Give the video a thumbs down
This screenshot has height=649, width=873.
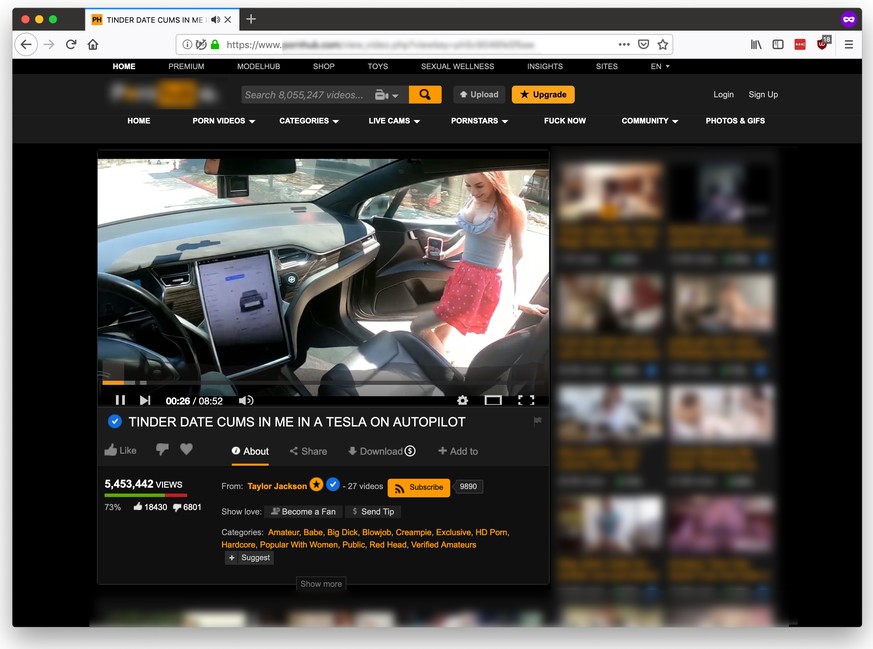tap(162, 450)
